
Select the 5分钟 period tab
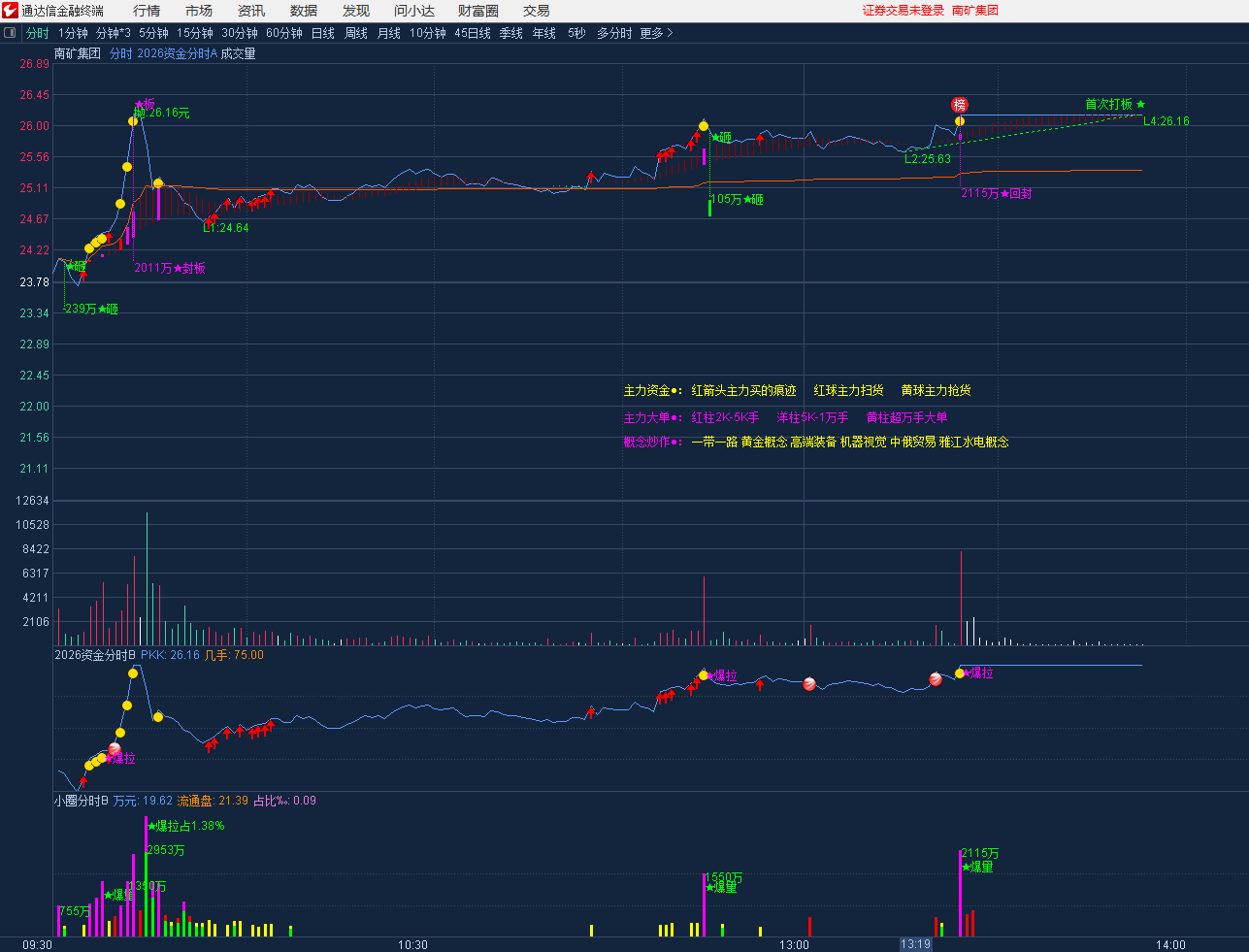point(153,33)
